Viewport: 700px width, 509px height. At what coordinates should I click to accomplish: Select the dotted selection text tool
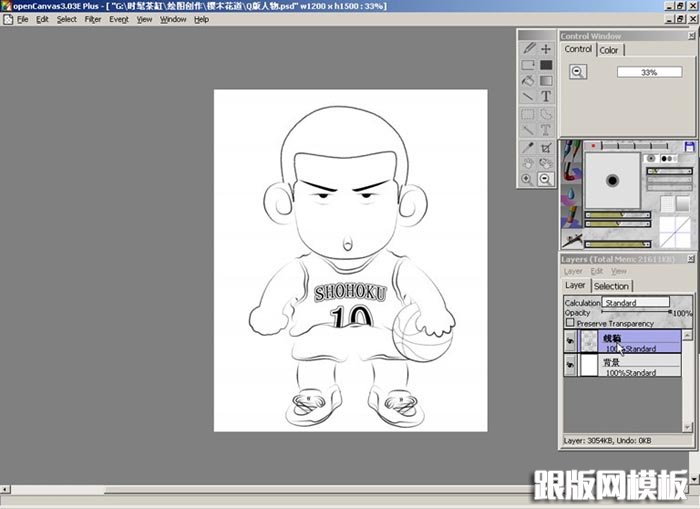click(546, 130)
